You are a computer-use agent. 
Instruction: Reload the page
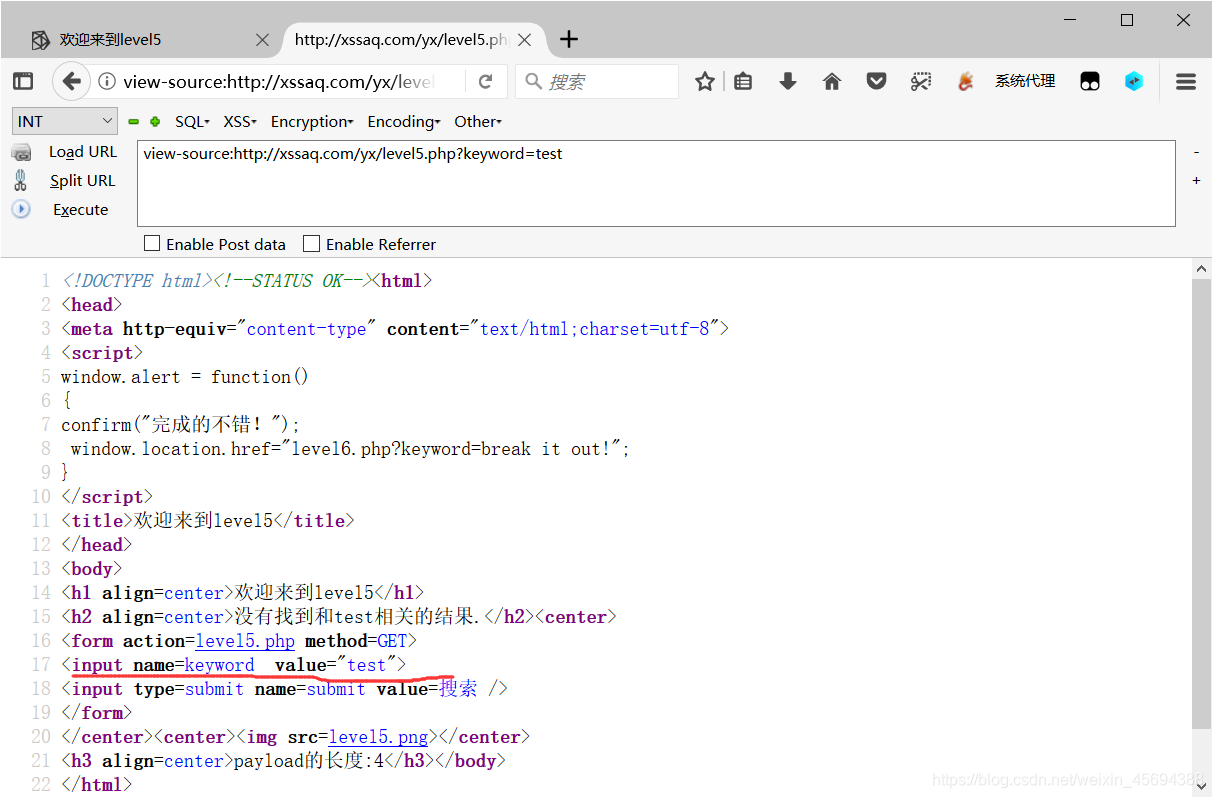486,82
